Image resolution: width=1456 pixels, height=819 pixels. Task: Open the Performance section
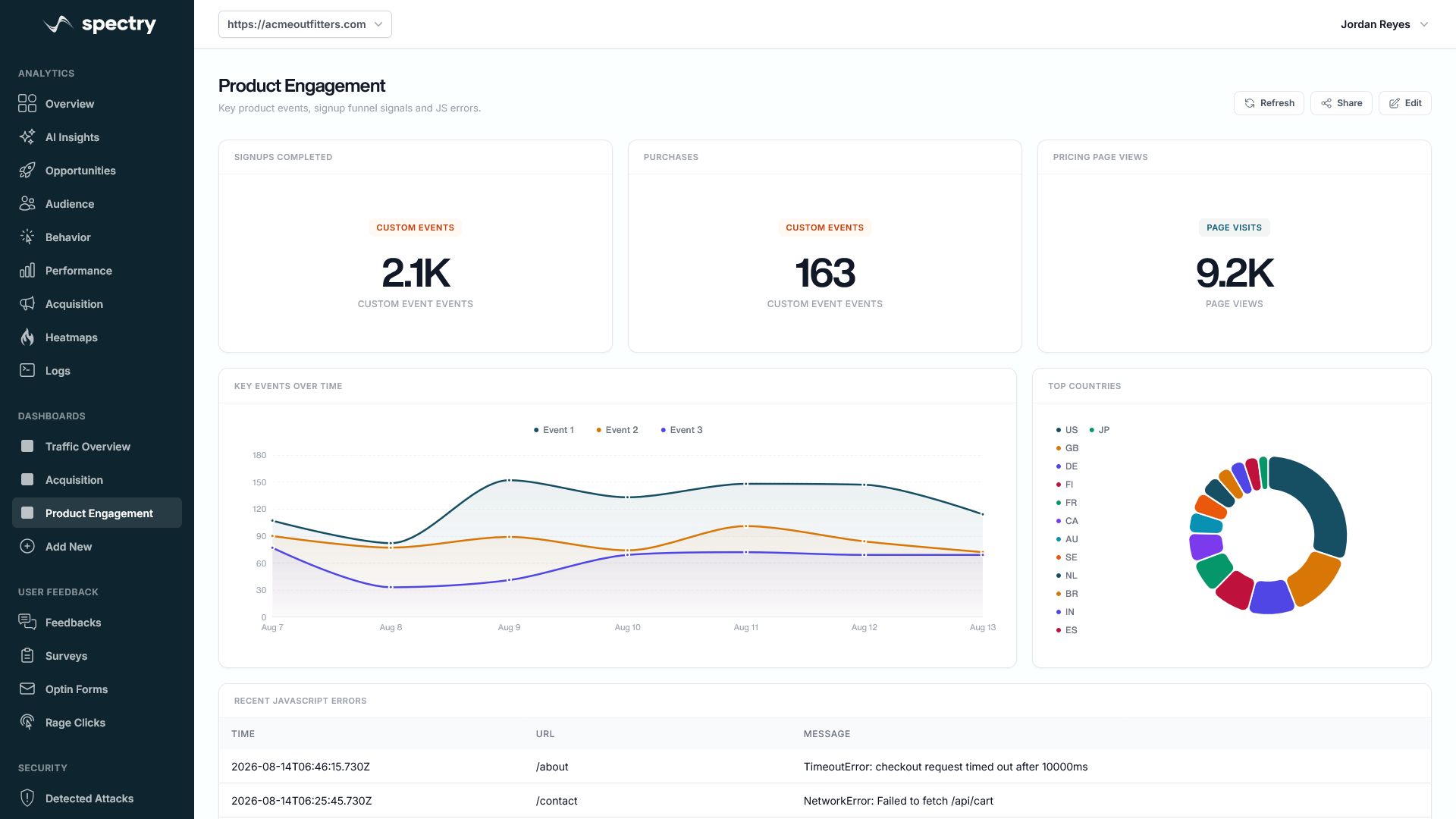pyautogui.click(x=97, y=271)
